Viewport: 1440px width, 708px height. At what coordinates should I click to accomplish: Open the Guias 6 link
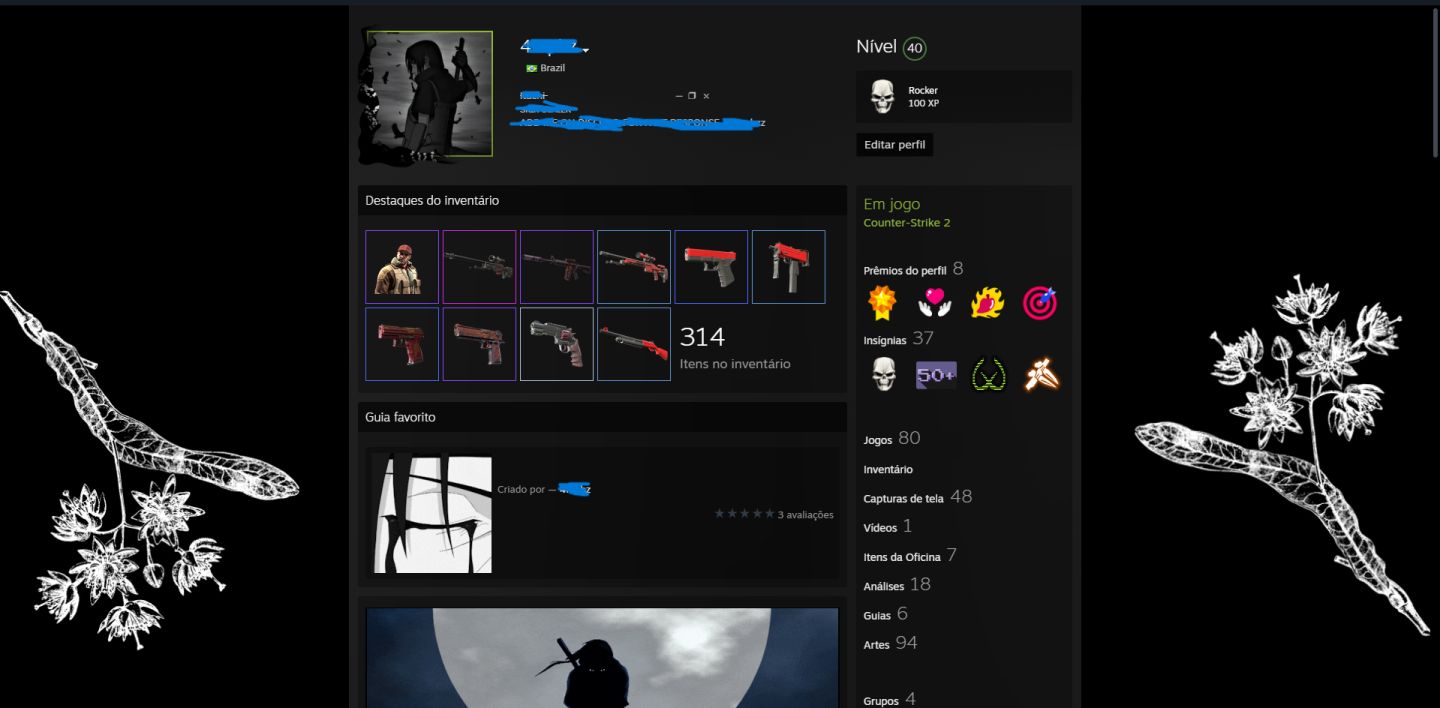[886, 614]
